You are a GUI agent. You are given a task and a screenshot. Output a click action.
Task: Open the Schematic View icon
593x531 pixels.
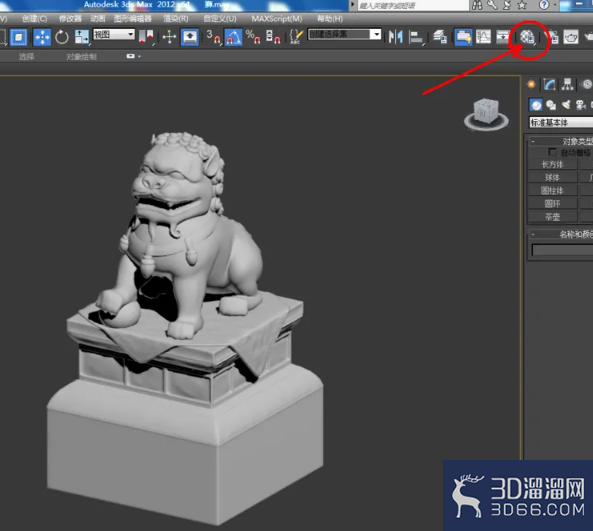click(x=503, y=37)
